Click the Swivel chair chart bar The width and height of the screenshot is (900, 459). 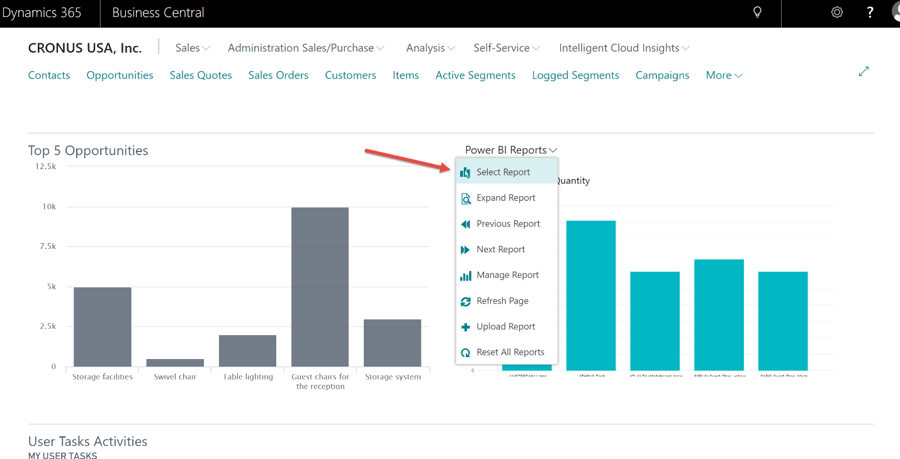[175, 363]
